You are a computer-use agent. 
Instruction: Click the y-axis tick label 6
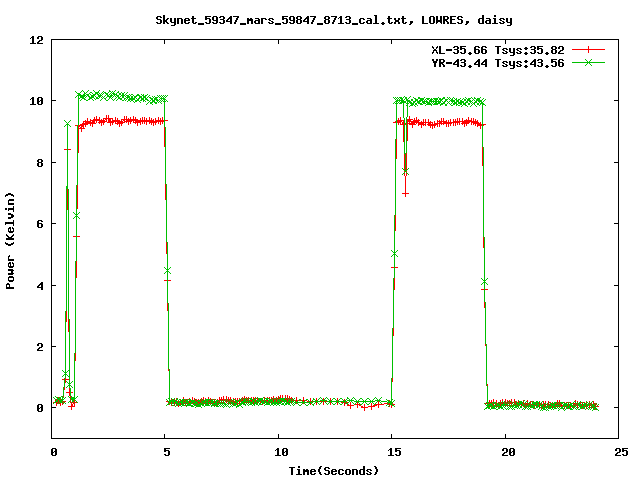[40, 224]
